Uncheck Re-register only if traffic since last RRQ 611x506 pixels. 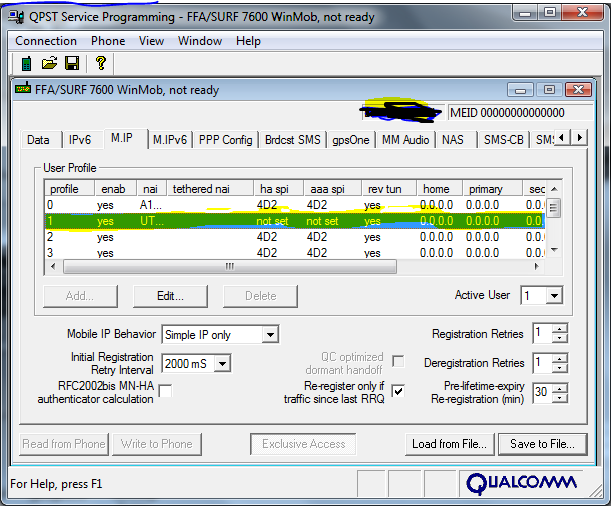[x=398, y=391]
